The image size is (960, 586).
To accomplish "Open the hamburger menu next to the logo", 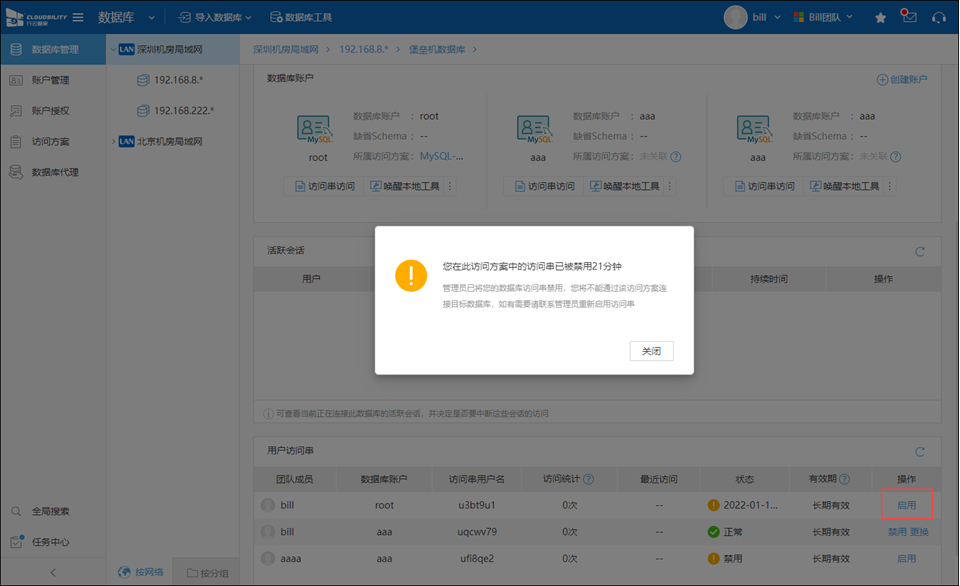I will 78,17.
